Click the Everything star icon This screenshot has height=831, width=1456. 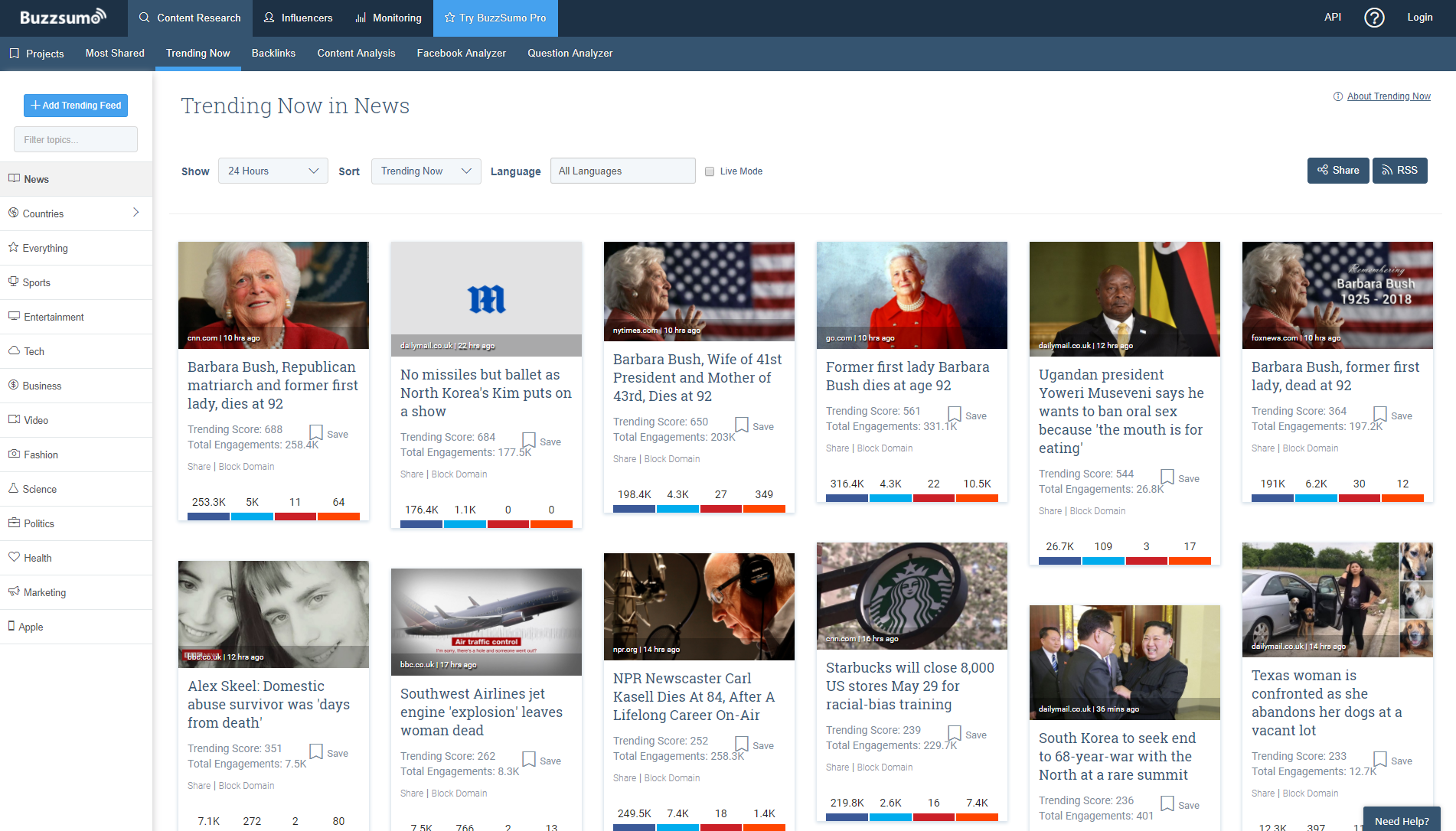point(14,247)
